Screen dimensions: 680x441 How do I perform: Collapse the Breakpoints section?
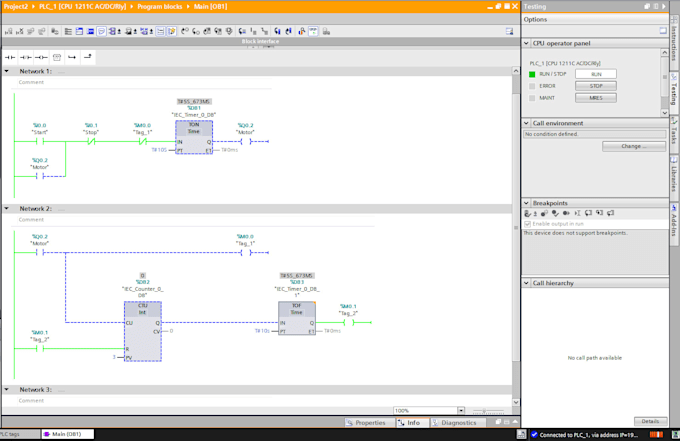[526, 203]
